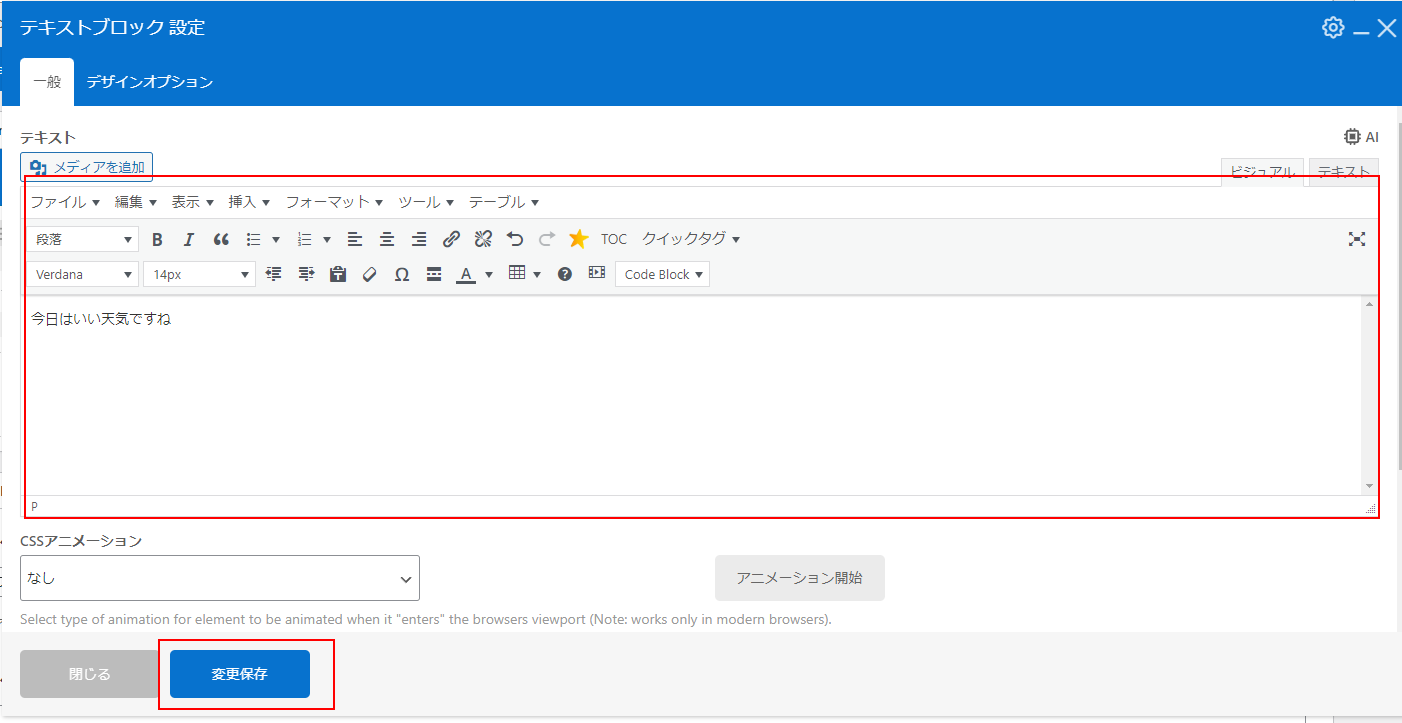
Task: Open the text color picker arrow
Action: pos(489,274)
